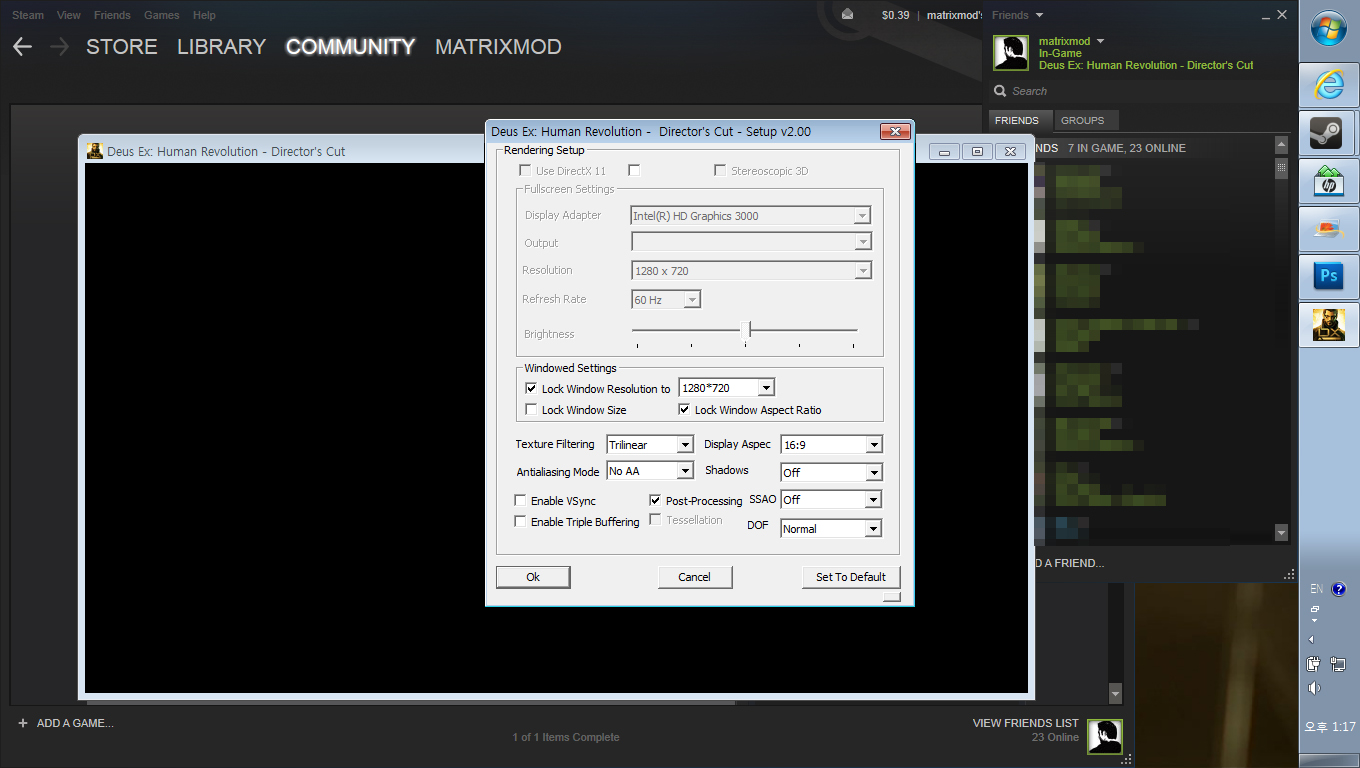Viewport: 1360px width, 768px height.
Task: Confirm settings with the Ok button
Action: pos(533,577)
